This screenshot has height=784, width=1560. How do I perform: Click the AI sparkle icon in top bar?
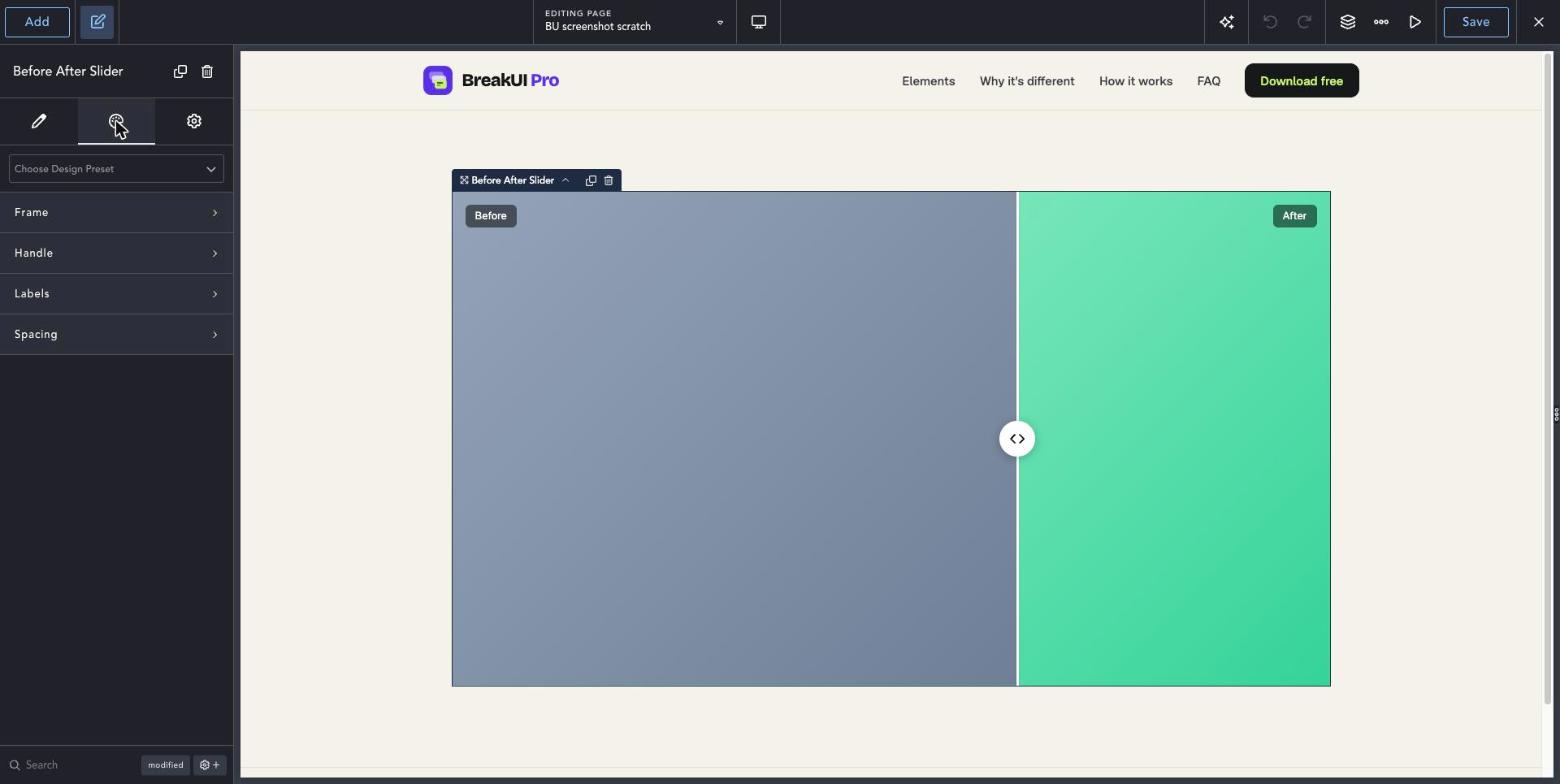click(1227, 22)
